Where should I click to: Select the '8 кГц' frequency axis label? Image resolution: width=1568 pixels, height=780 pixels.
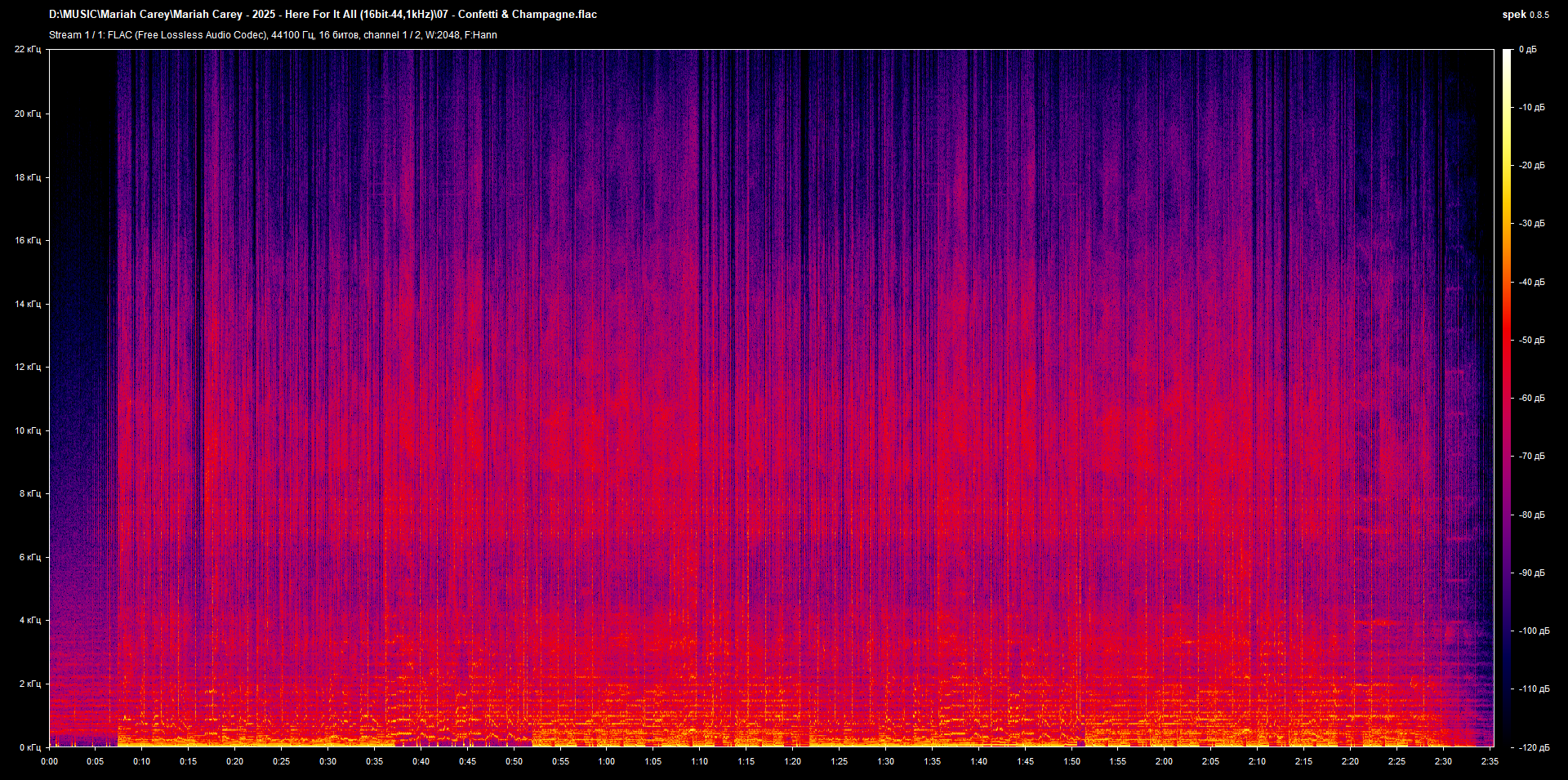point(30,493)
